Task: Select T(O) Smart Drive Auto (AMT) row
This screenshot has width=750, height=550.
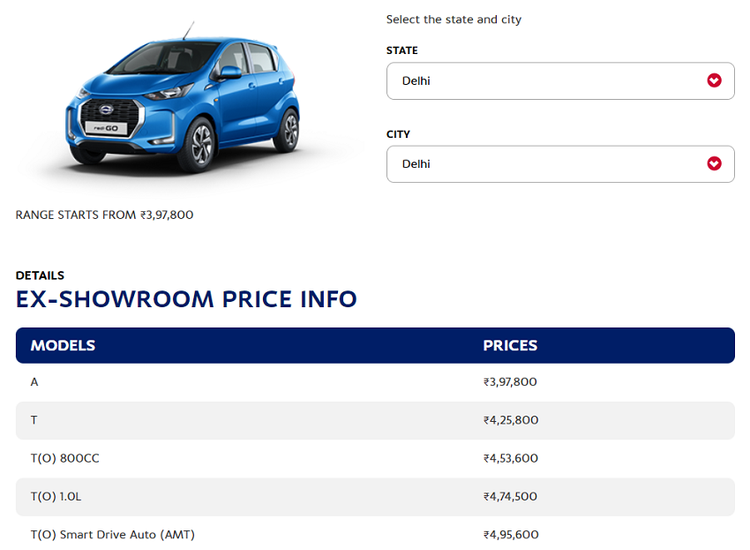Action: click(112, 534)
